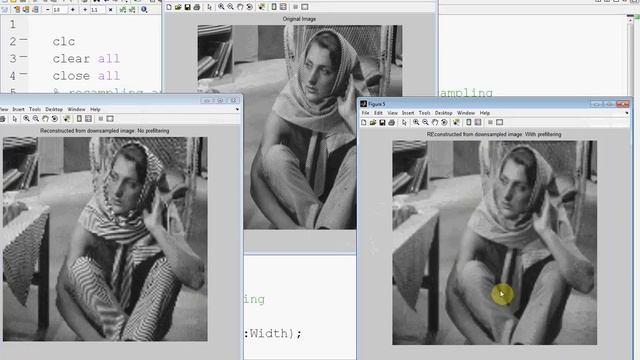Screen dimensions: 640x360
Task: Insert Colorbar in Original Image window
Action: pyautogui.click(x=274, y=7)
